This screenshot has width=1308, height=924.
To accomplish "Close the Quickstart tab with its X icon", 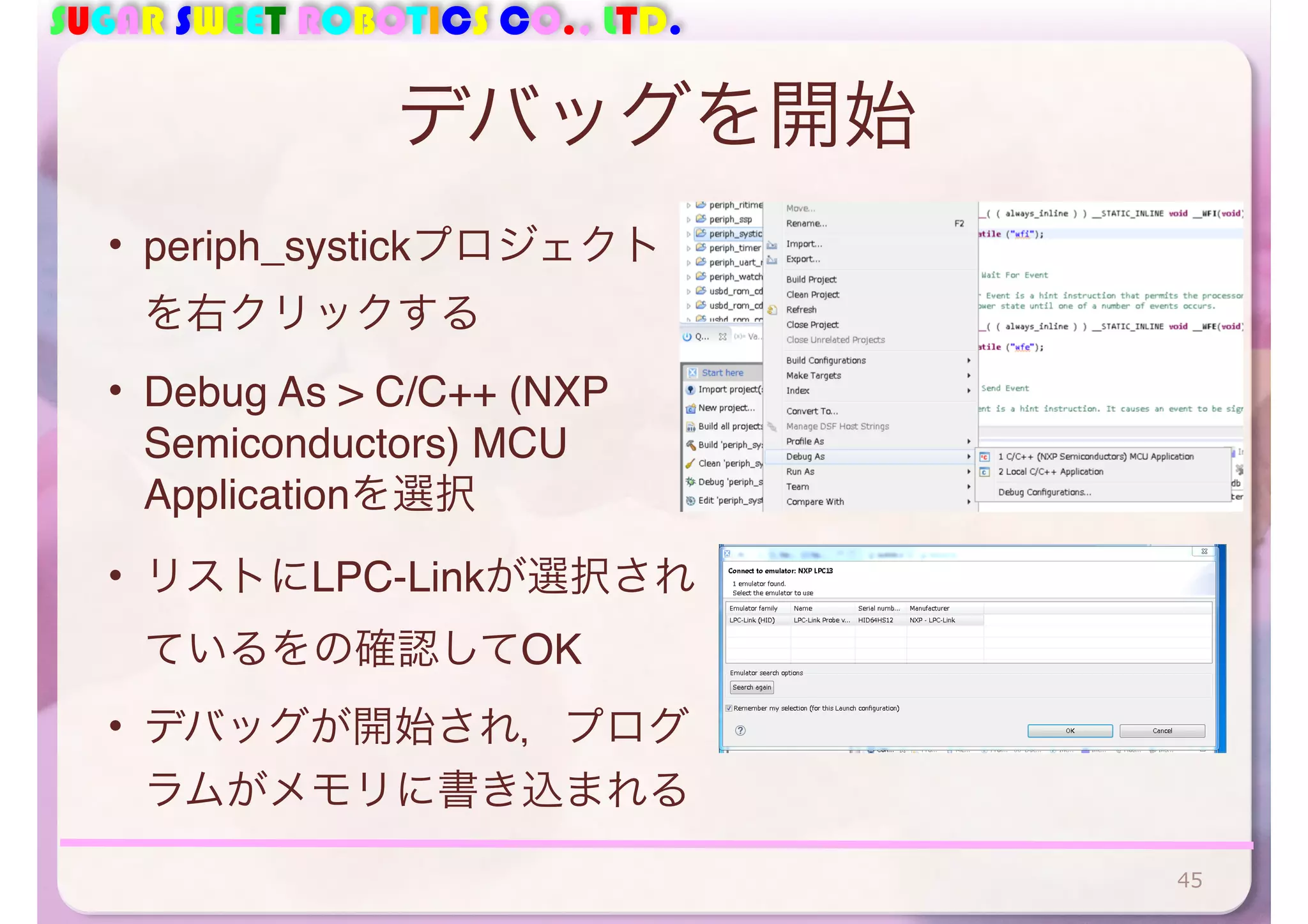I will 722,337.
